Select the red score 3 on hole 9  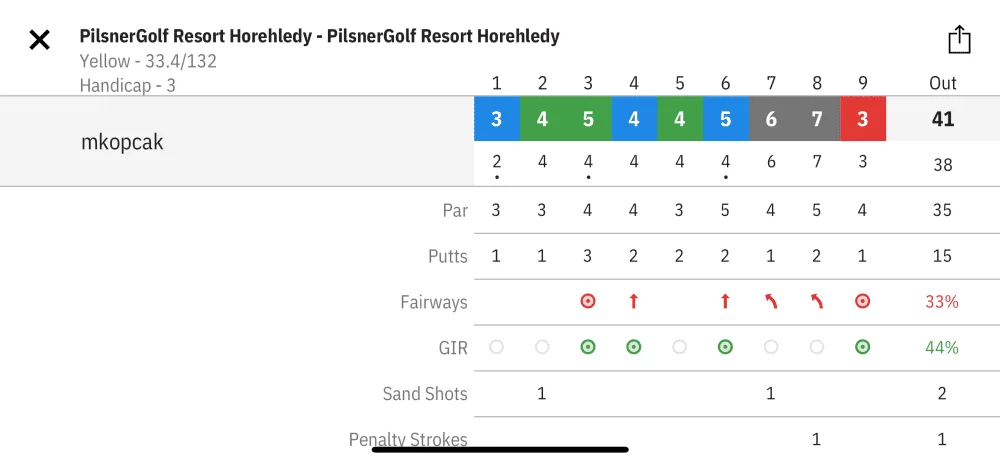(x=863, y=119)
